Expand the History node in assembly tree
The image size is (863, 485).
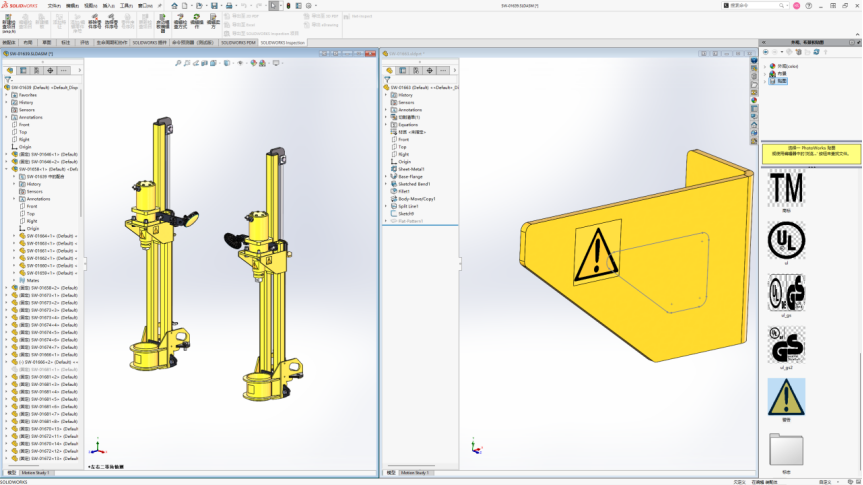(x=6, y=102)
